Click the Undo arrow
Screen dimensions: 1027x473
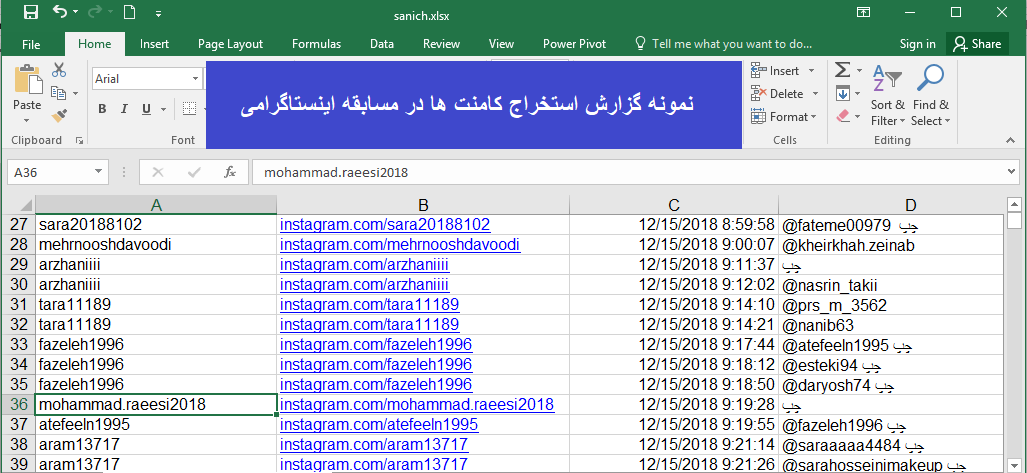(60, 13)
